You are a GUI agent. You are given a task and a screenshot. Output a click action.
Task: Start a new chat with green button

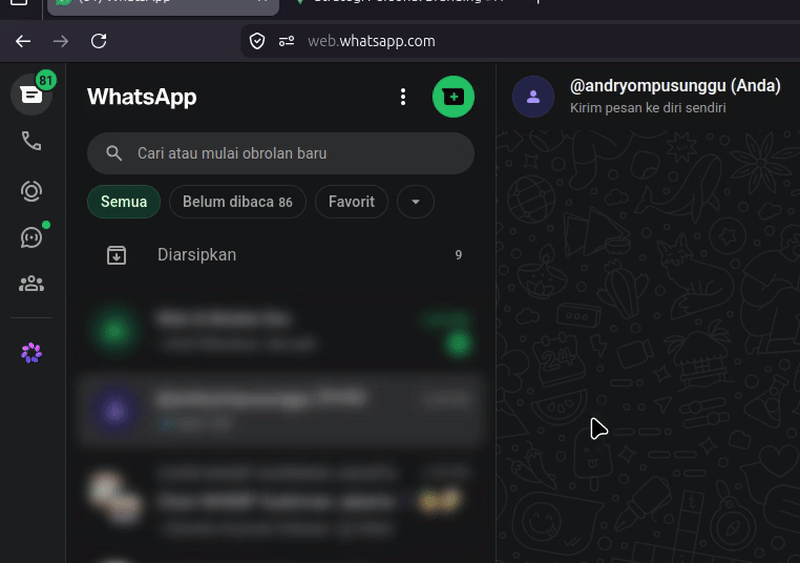pos(453,96)
